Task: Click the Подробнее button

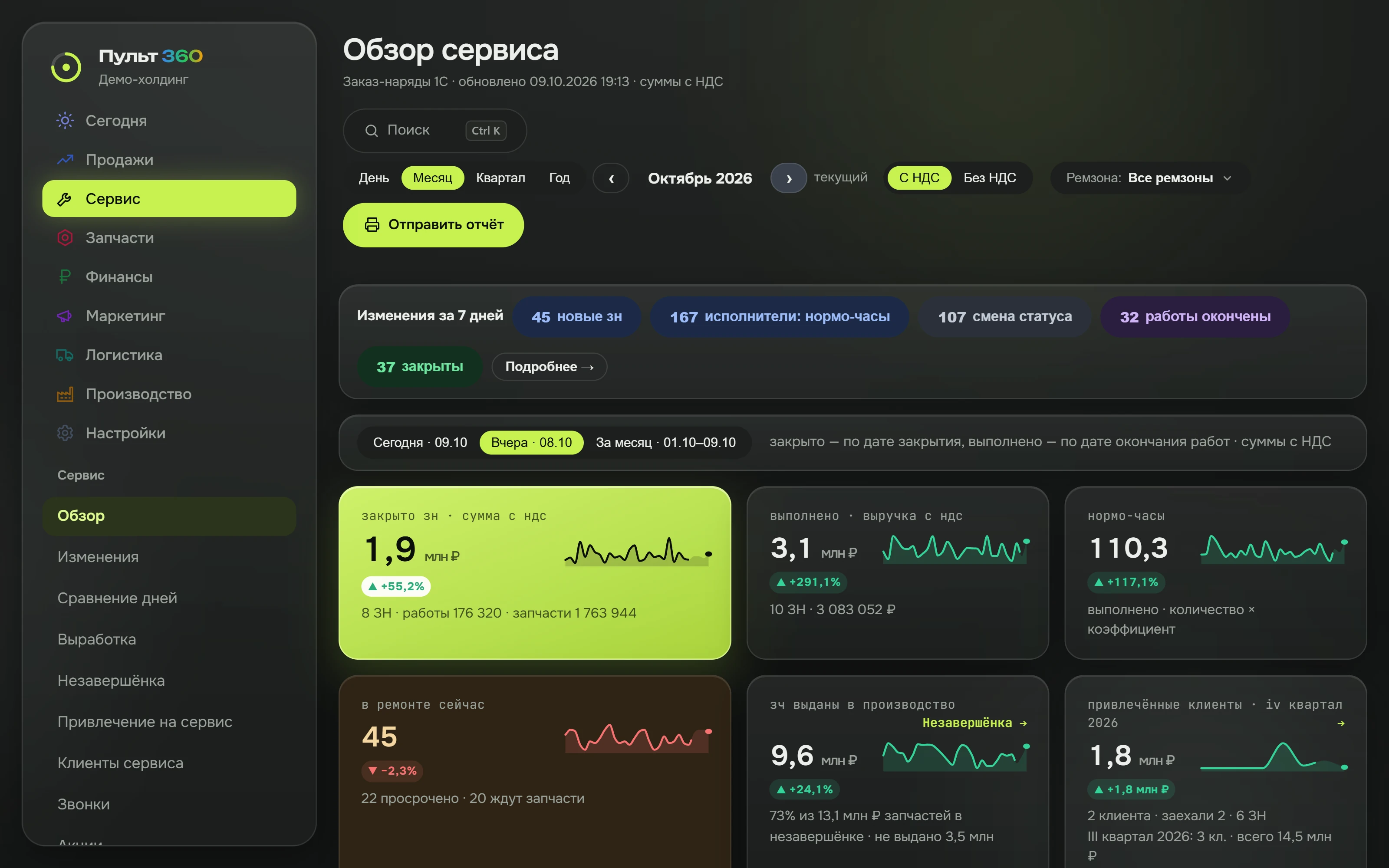Action: tap(549, 367)
